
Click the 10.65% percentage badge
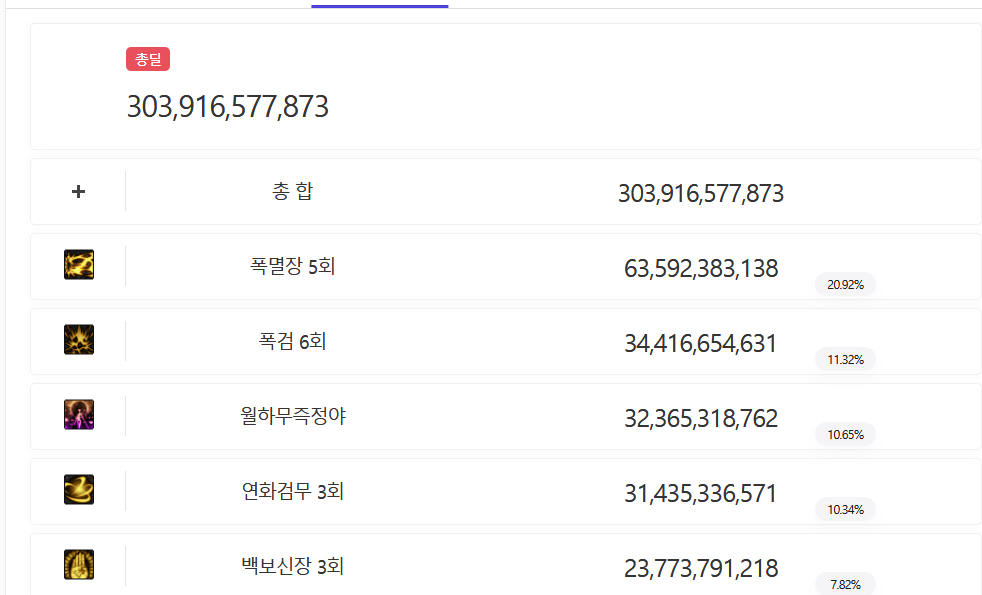pyautogui.click(x=845, y=434)
